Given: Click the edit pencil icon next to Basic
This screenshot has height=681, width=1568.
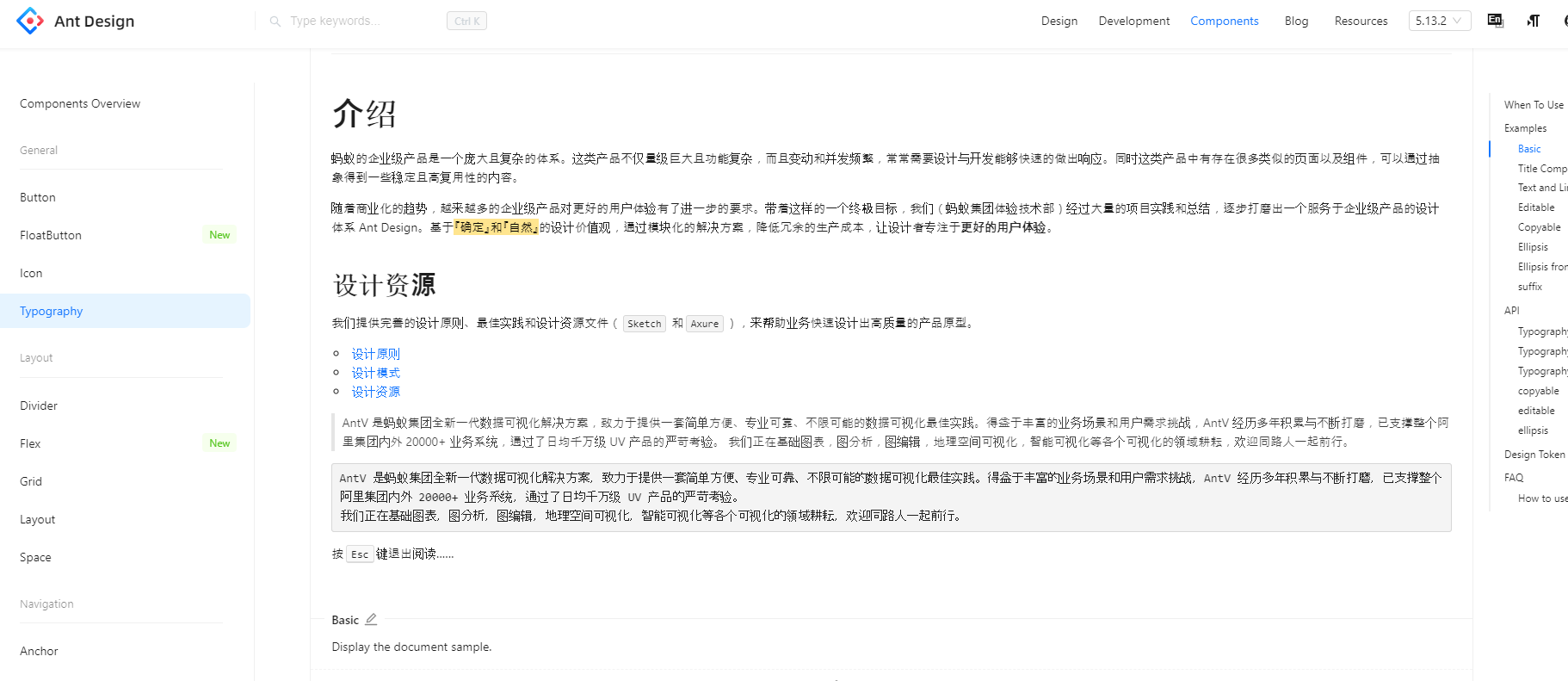Looking at the screenshot, I should [x=371, y=619].
